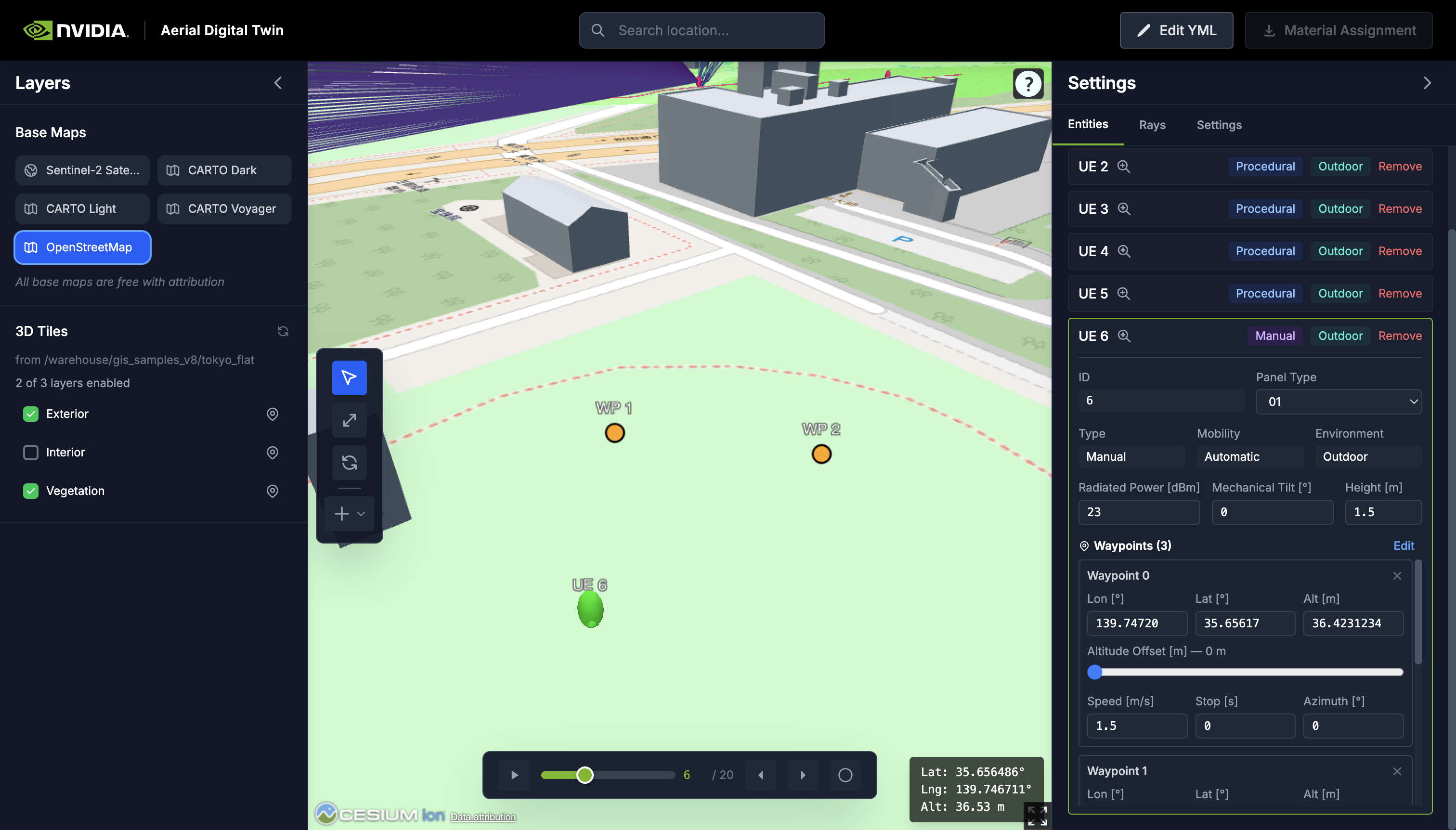Click Waypoint 0 Lon input field
Screen dimensions: 1456x830
point(1137,623)
